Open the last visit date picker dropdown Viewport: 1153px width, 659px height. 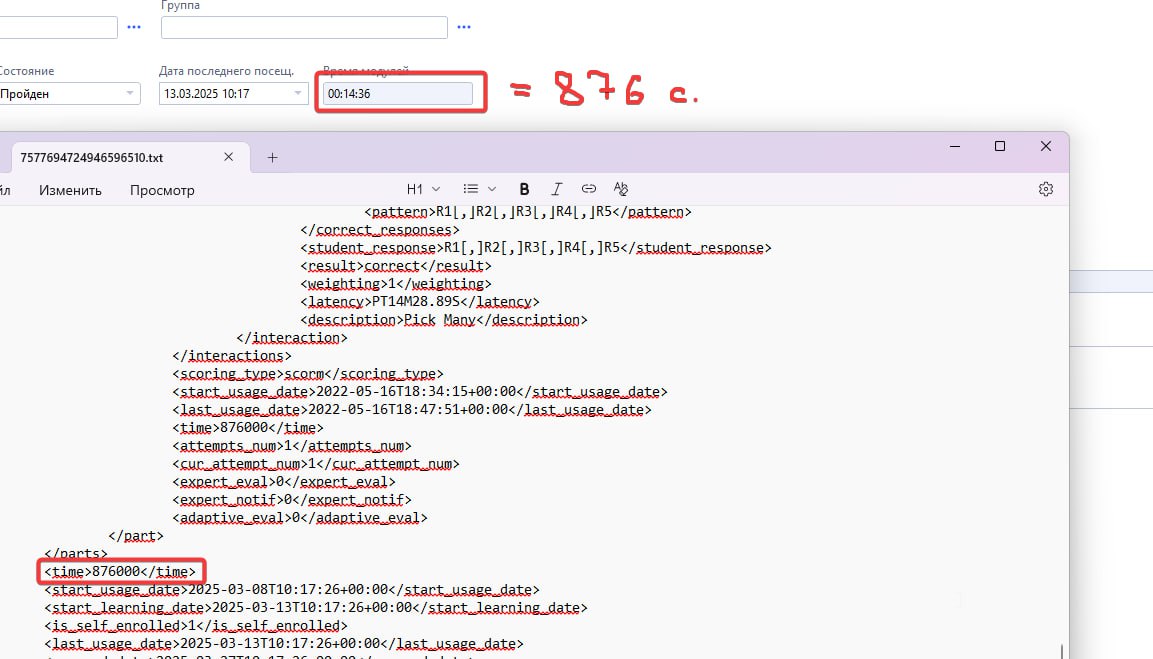pyautogui.click(x=297, y=93)
